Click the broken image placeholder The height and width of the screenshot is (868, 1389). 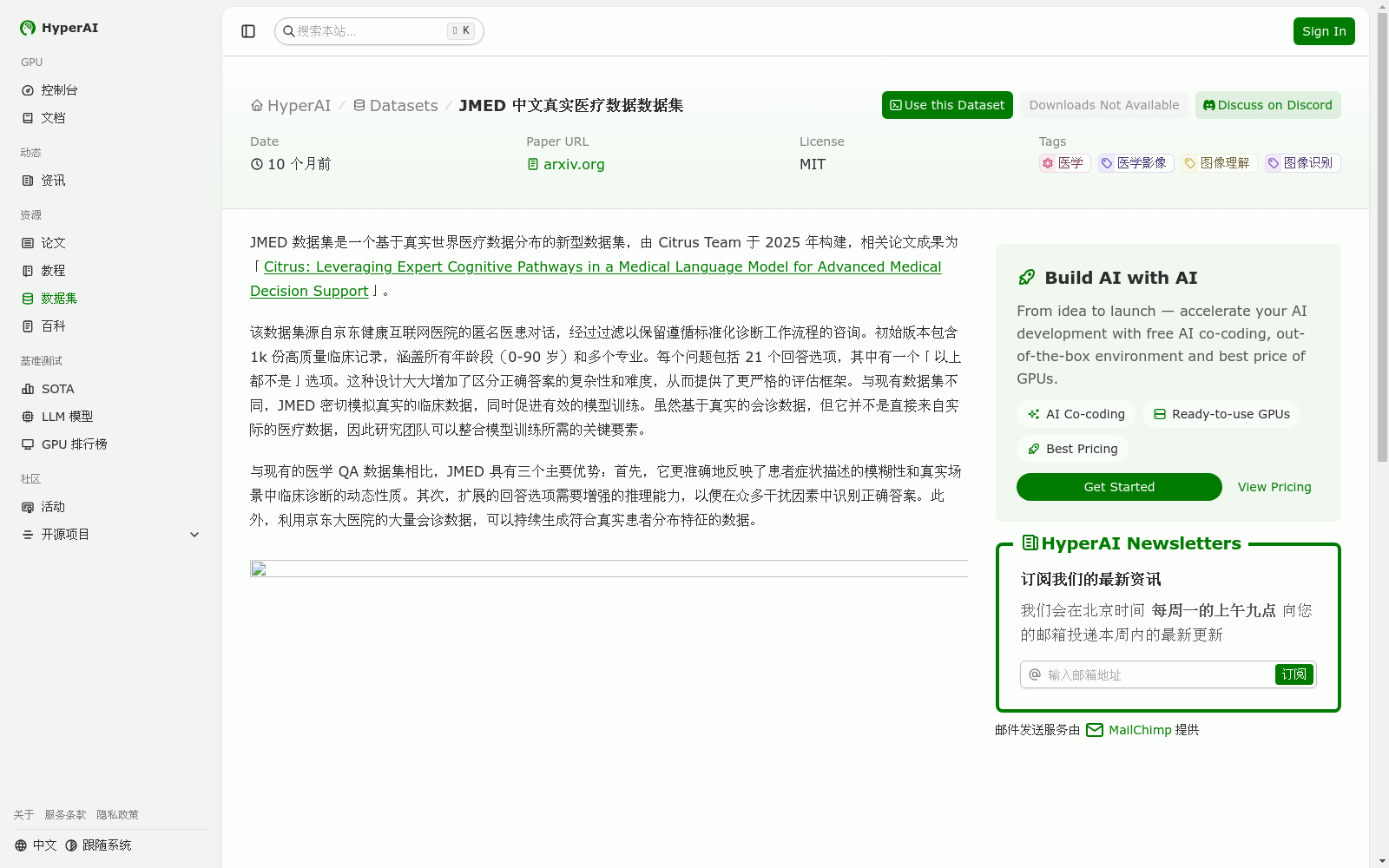click(x=609, y=569)
